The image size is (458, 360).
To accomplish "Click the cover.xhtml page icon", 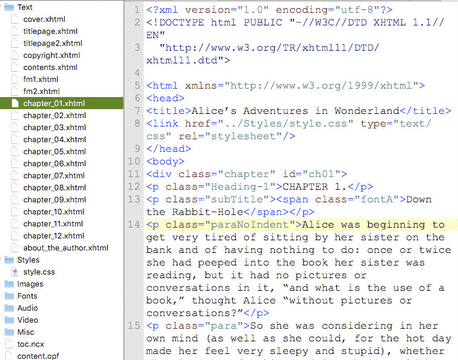I will pos(15,19).
